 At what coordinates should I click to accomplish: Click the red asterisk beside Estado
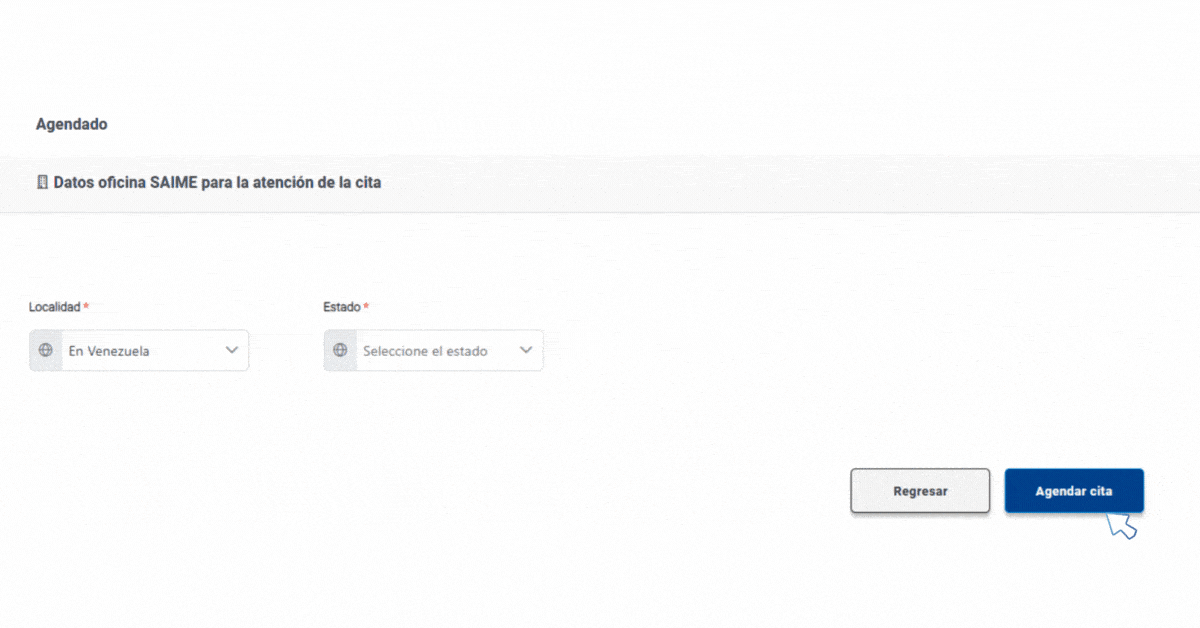coord(366,306)
